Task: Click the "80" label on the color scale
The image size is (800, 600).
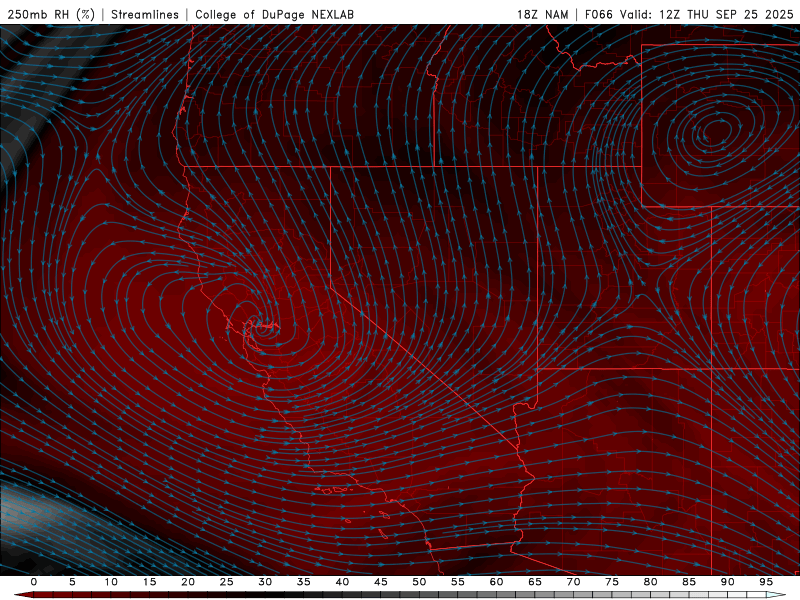Action: pyautogui.click(x=650, y=582)
